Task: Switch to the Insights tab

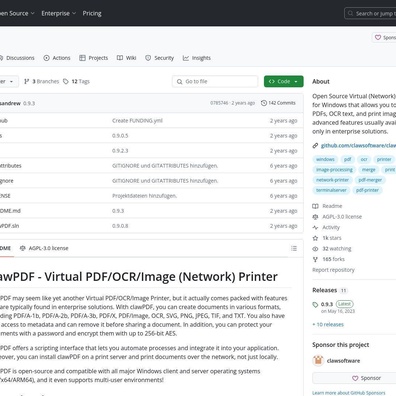Action: [x=197, y=58]
